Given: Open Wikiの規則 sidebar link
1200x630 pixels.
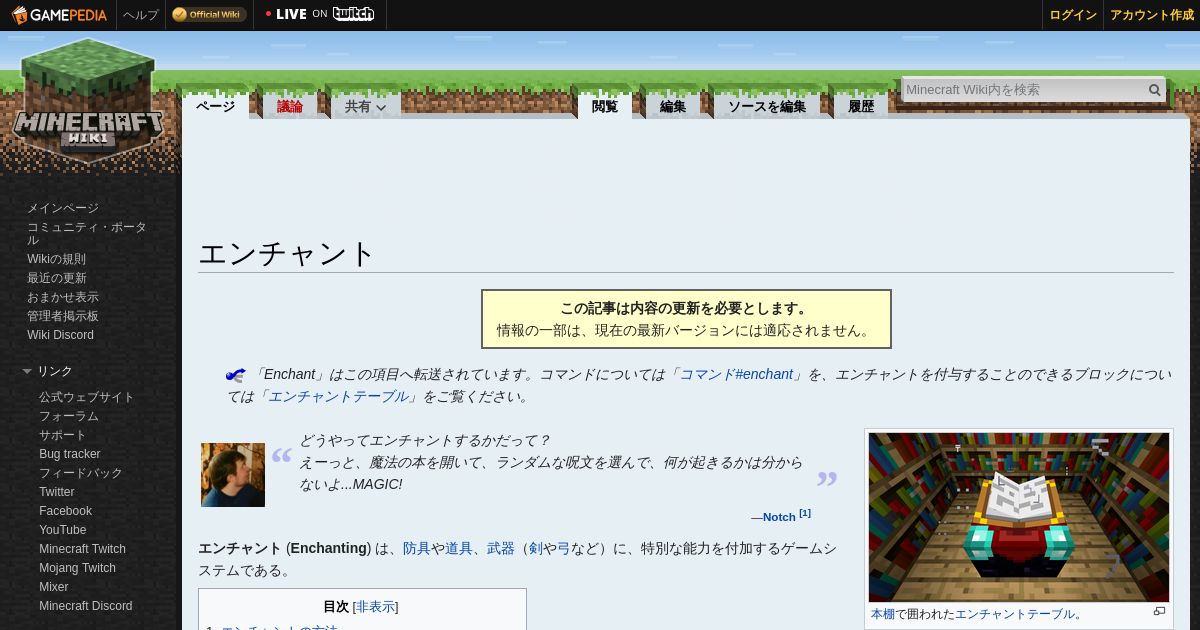Looking at the screenshot, I should (x=56, y=259).
